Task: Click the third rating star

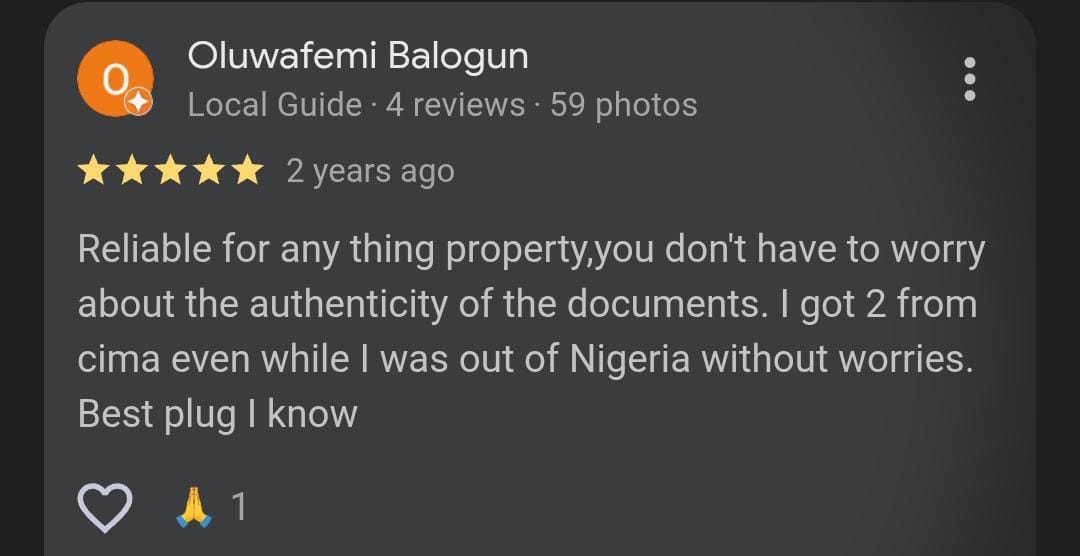Action: coord(170,170)
